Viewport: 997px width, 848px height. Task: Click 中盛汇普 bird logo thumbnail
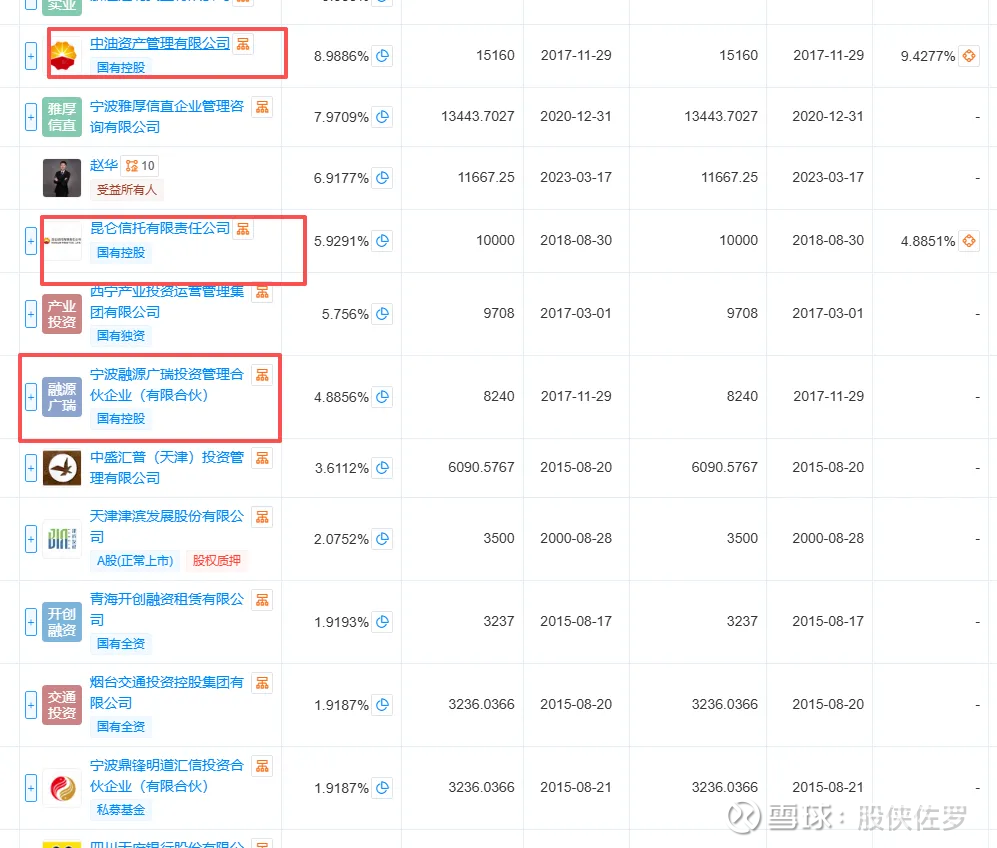(62, 468)
